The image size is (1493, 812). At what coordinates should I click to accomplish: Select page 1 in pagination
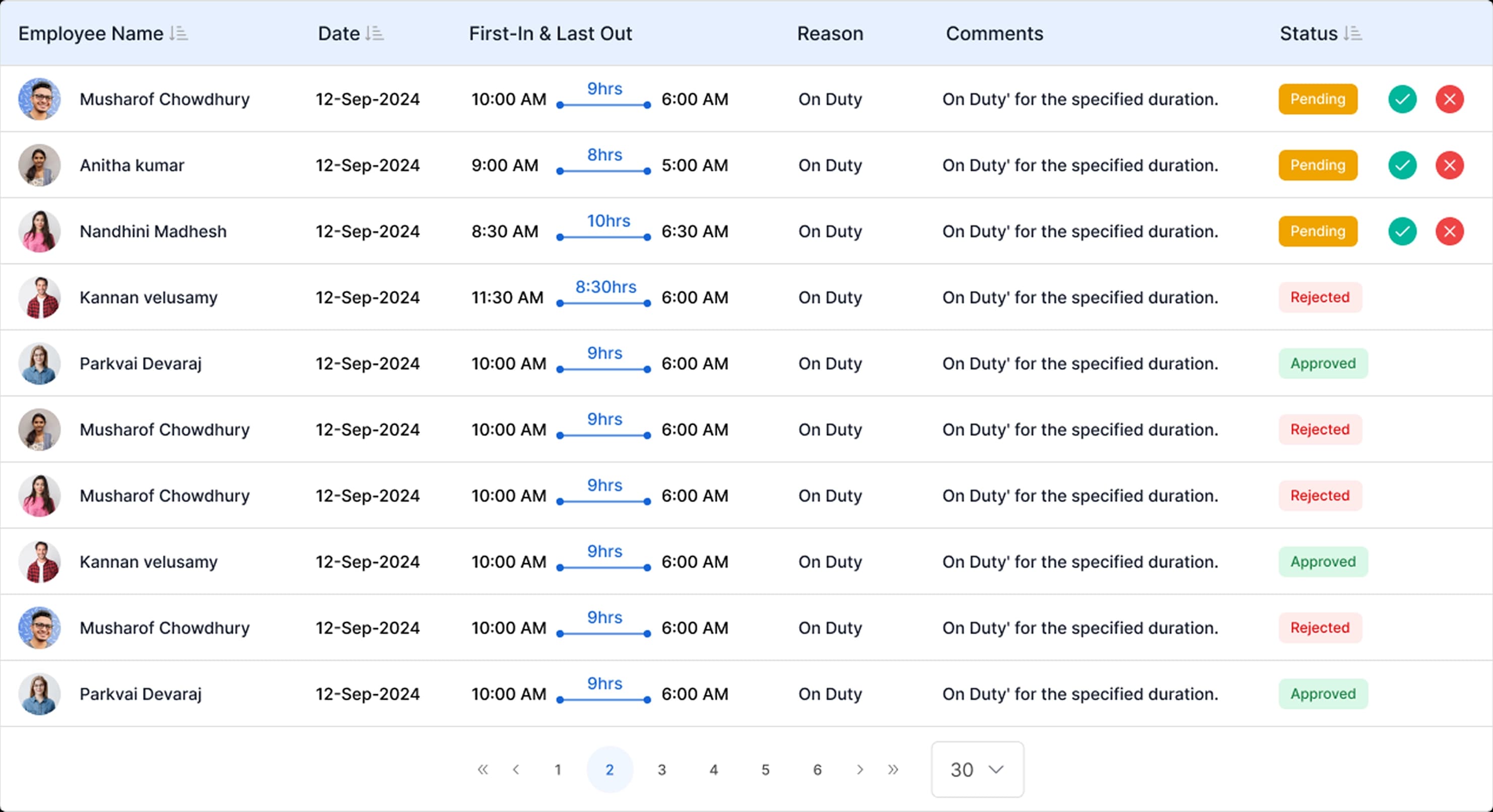(x=558, y=770)
